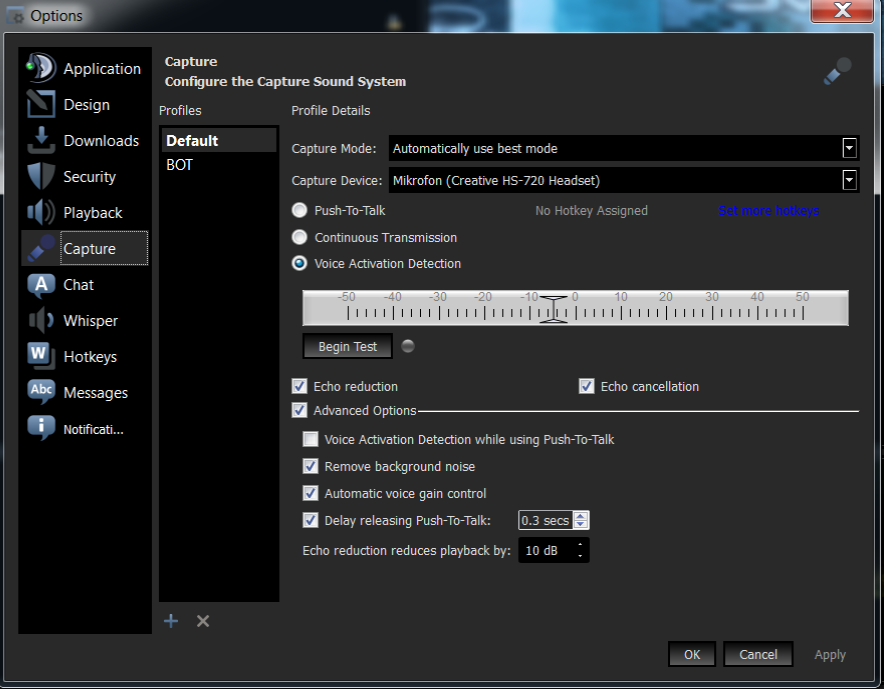Increase the delay seconds with up arrow
Screen dimensions: 884x689
(x=580, y=515)
